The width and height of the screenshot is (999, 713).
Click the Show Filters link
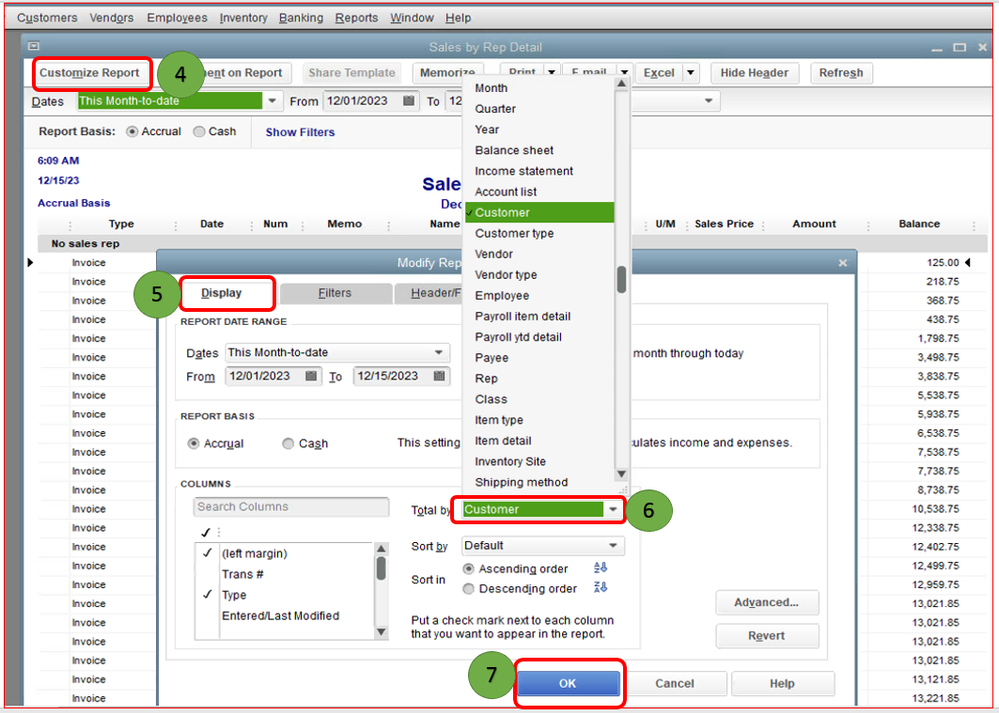pos(300,132)
